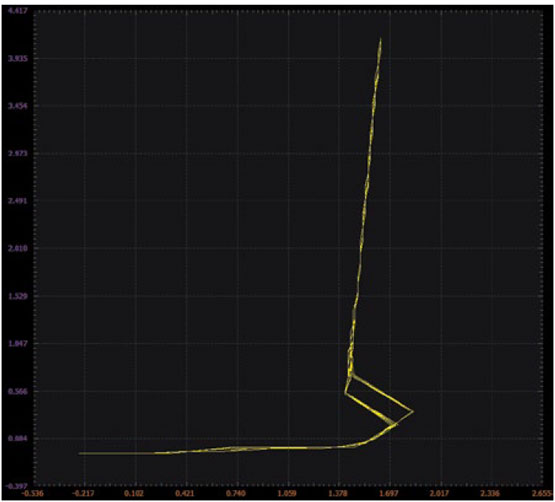Screen dimensions: 555x502
Task: Click the 0.421 horizontal axis label
Action: (x=187, y=494)
